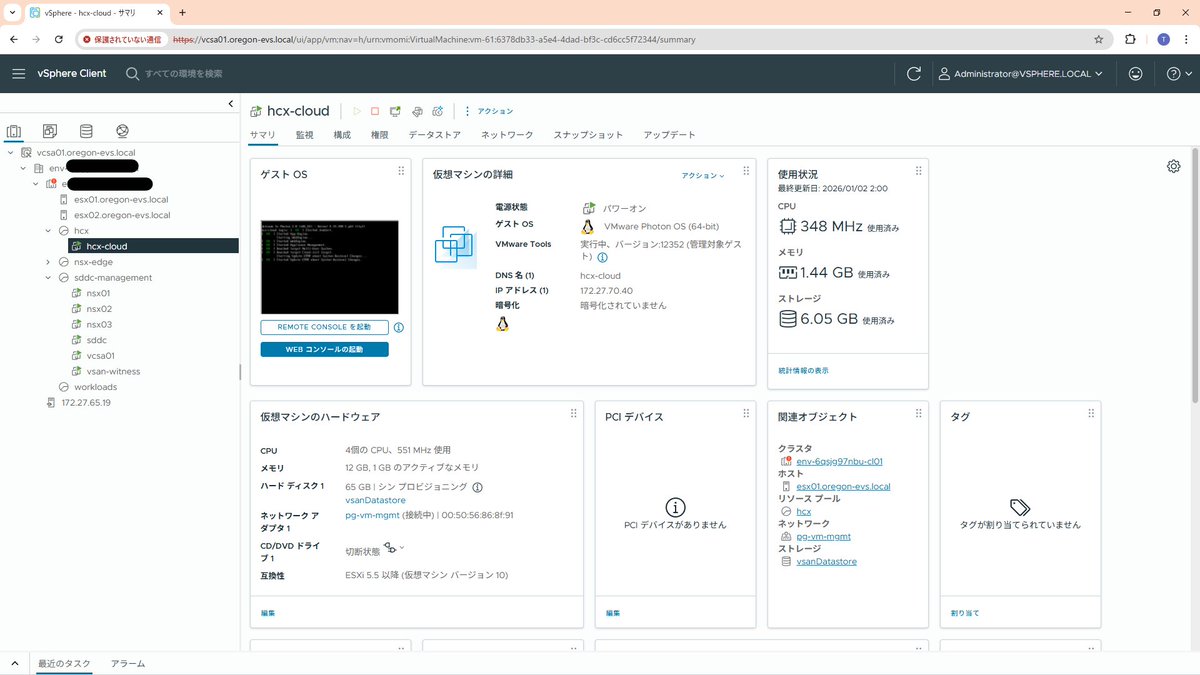This screenshot has width=1200, height=675.
Task: Open the vsanDatastore link under ハードディスク 1
Action: [x=375, y=500]
